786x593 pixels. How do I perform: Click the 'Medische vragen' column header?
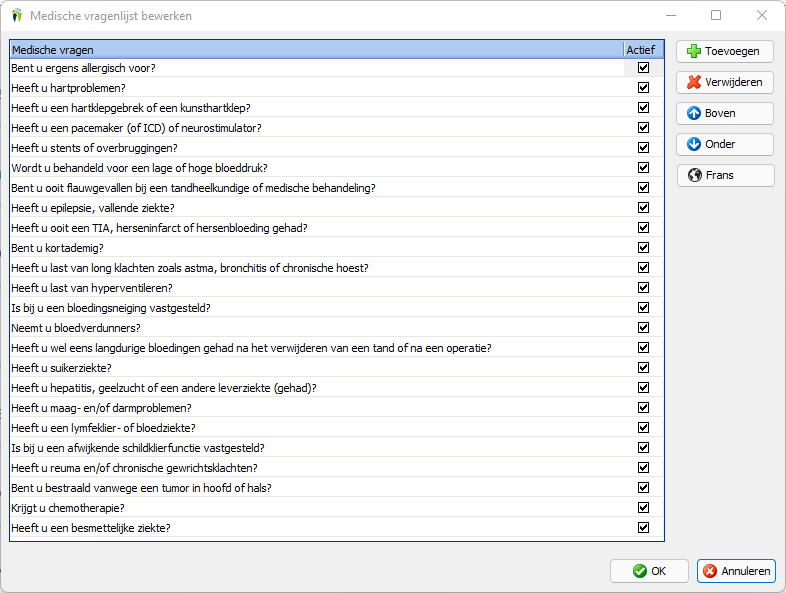(x=317, y=50)
